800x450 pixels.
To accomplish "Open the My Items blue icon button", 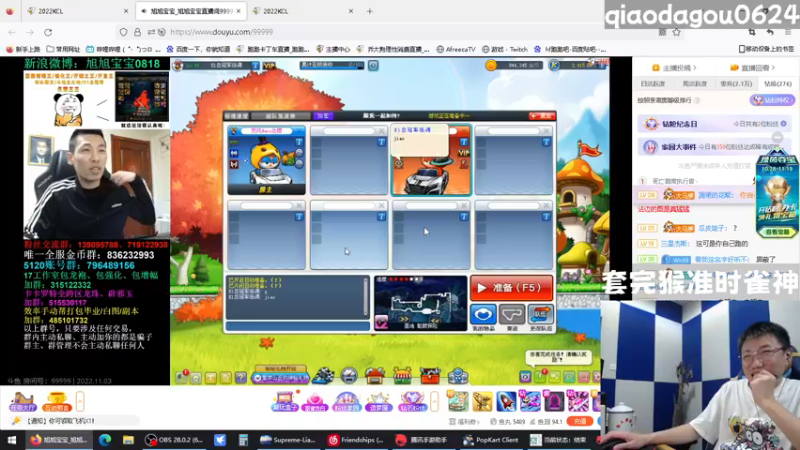I will [x=483, y=314].
